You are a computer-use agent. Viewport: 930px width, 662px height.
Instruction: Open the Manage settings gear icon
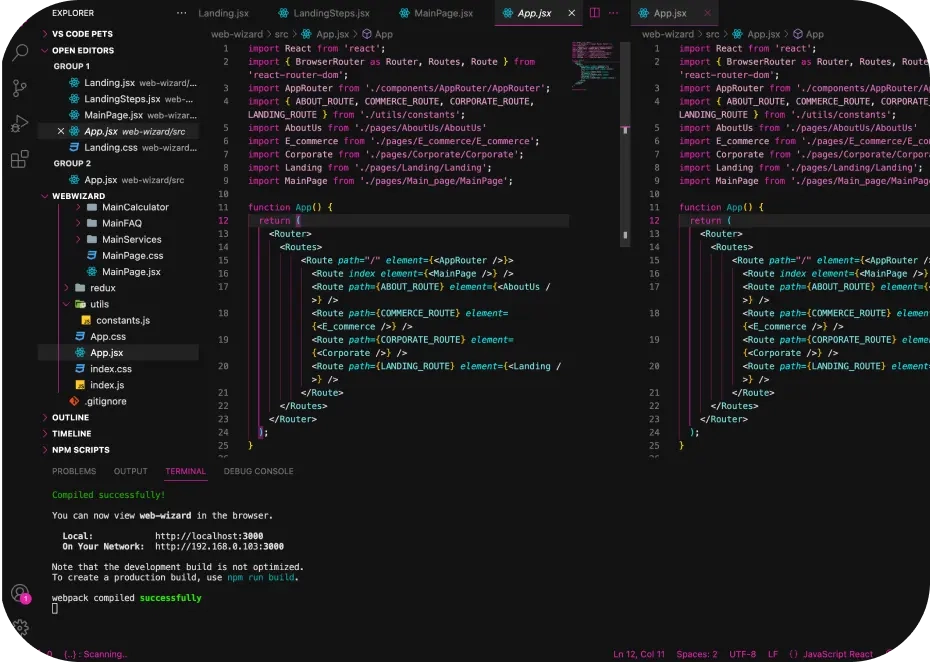(x=19, y=629)
